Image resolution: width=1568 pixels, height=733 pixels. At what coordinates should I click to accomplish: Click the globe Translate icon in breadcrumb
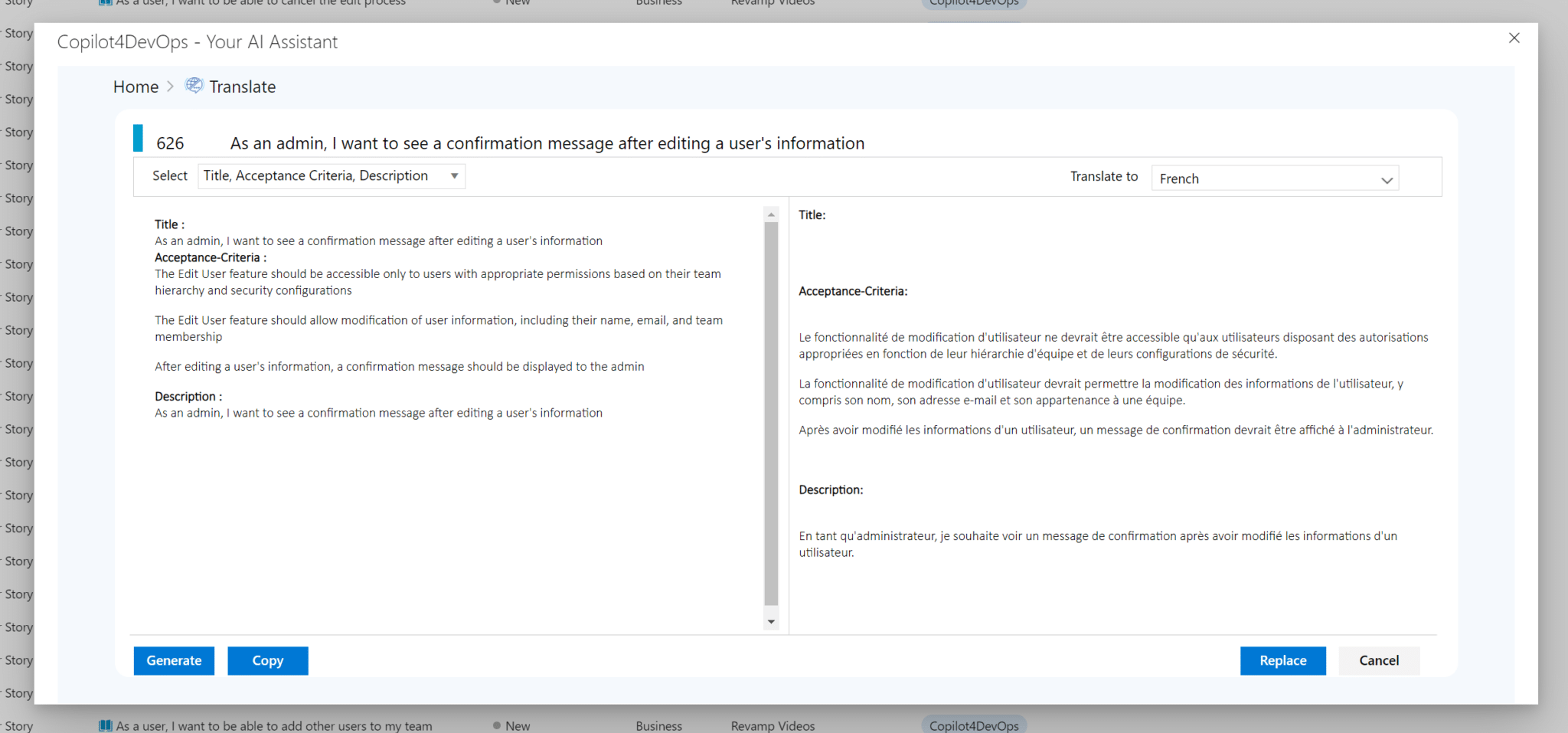(x=194, y=86)
